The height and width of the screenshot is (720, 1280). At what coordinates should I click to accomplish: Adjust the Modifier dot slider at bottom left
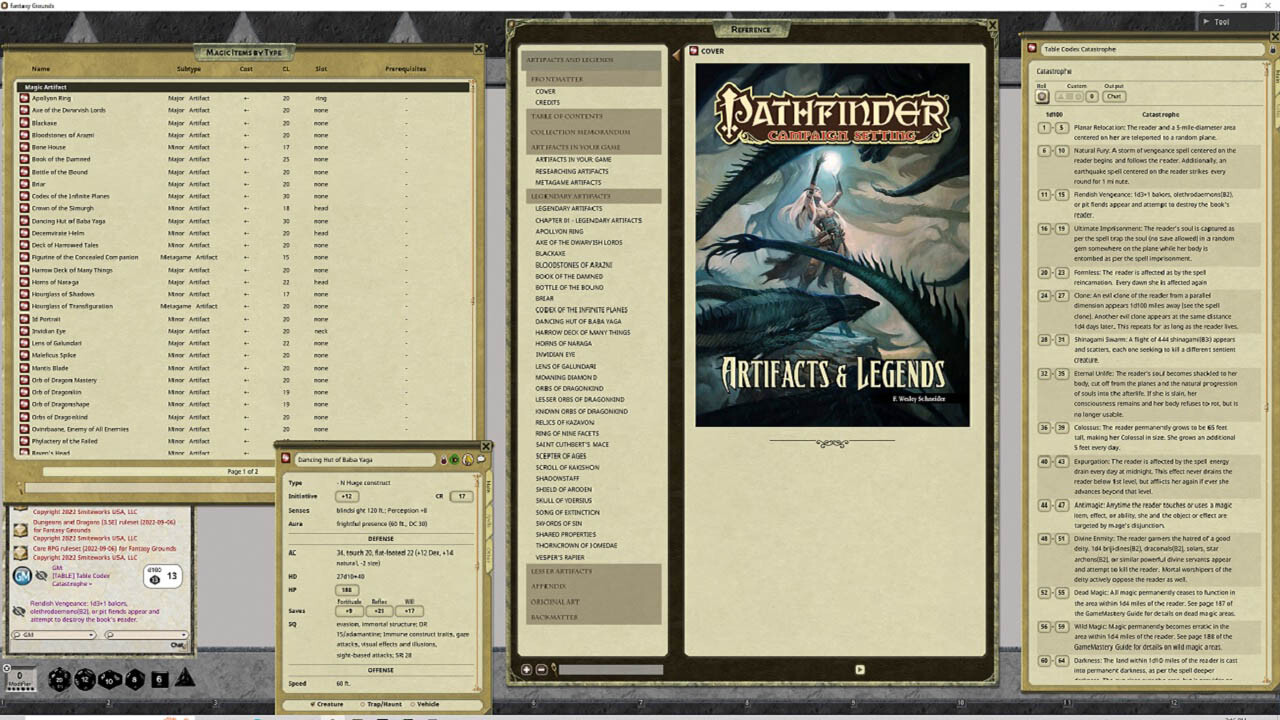point(21,688)
